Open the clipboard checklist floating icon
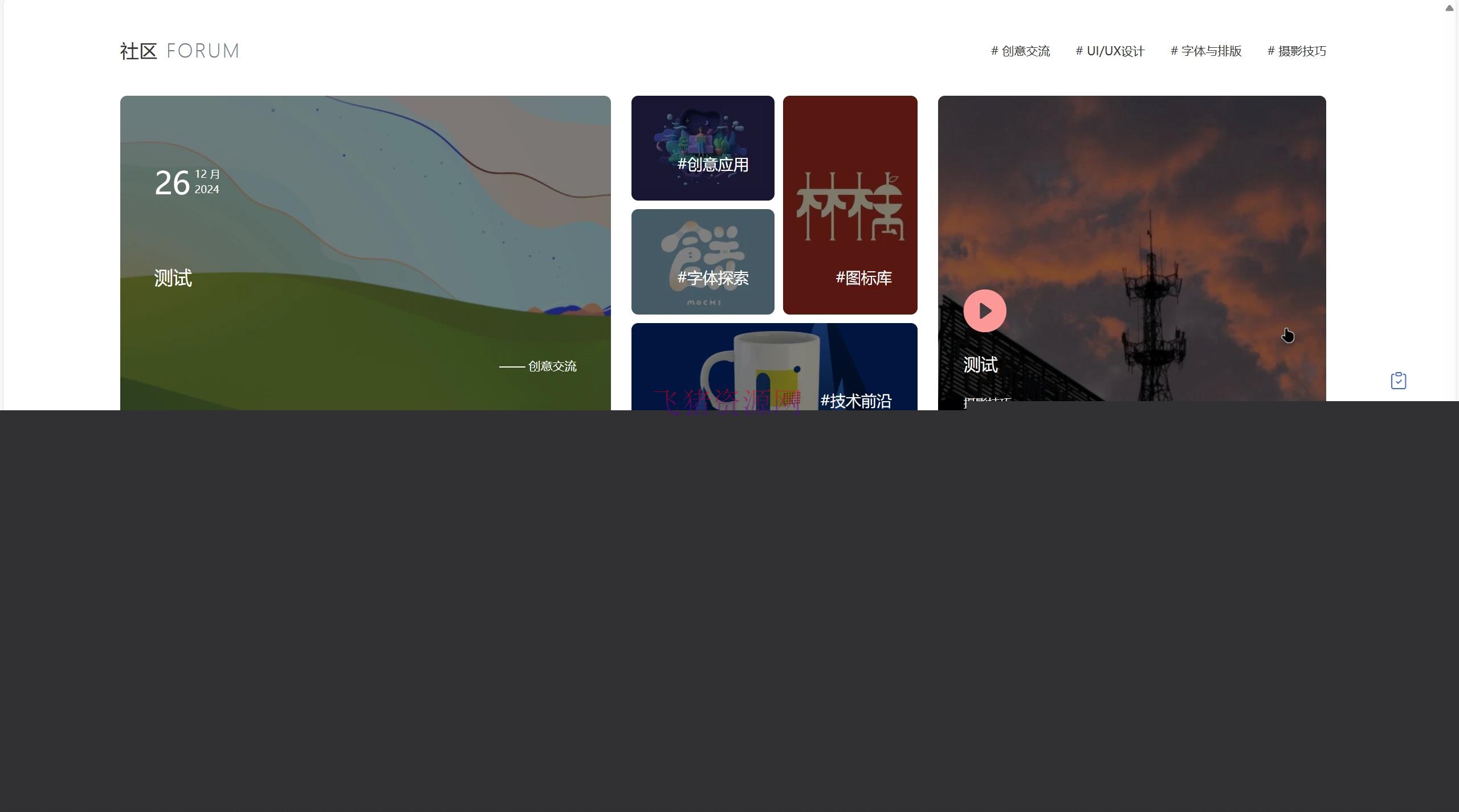The height and width of the screenshot is (812, 1459). click(x=1398, y=381)
